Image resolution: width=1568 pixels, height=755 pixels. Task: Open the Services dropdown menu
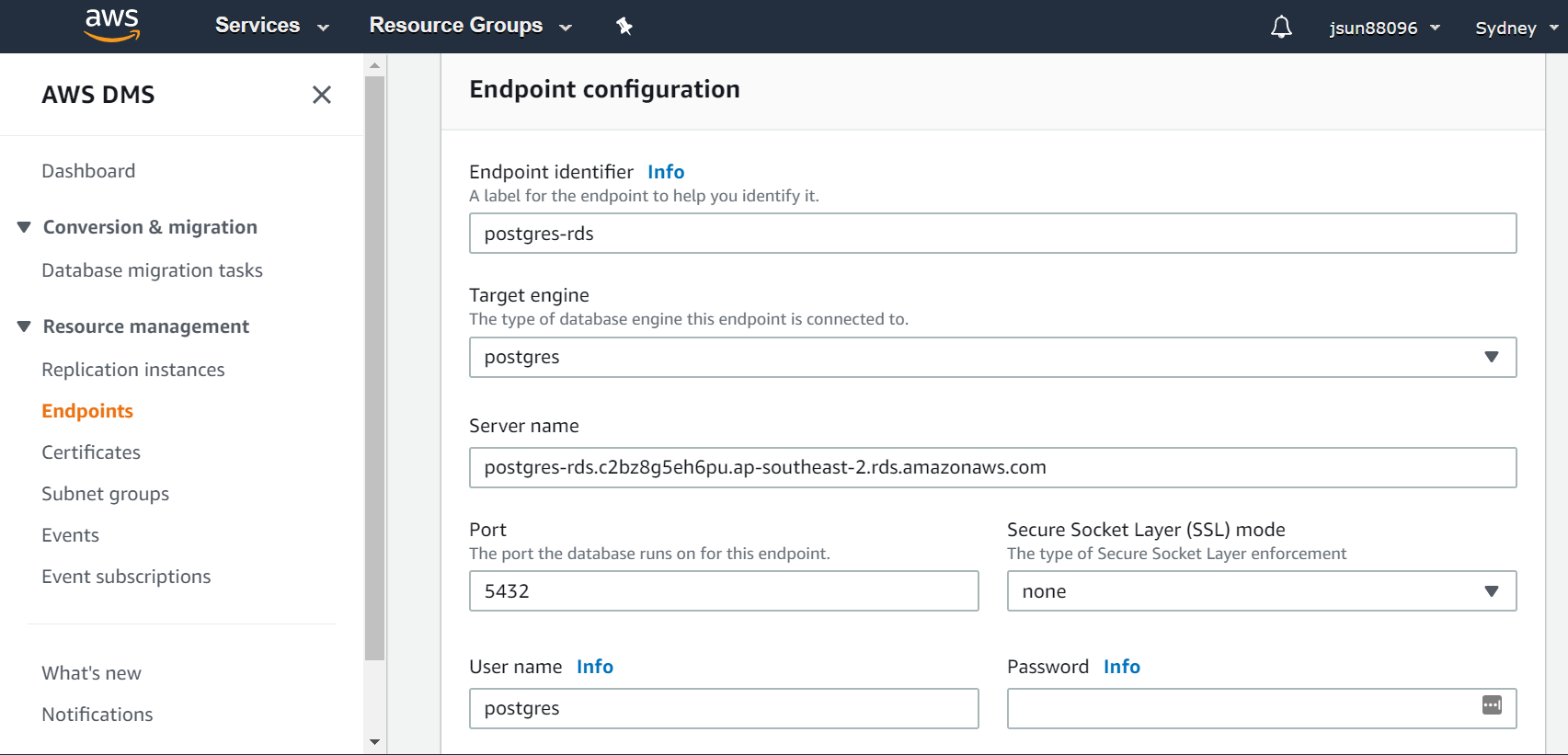click(x=271, y=26)
